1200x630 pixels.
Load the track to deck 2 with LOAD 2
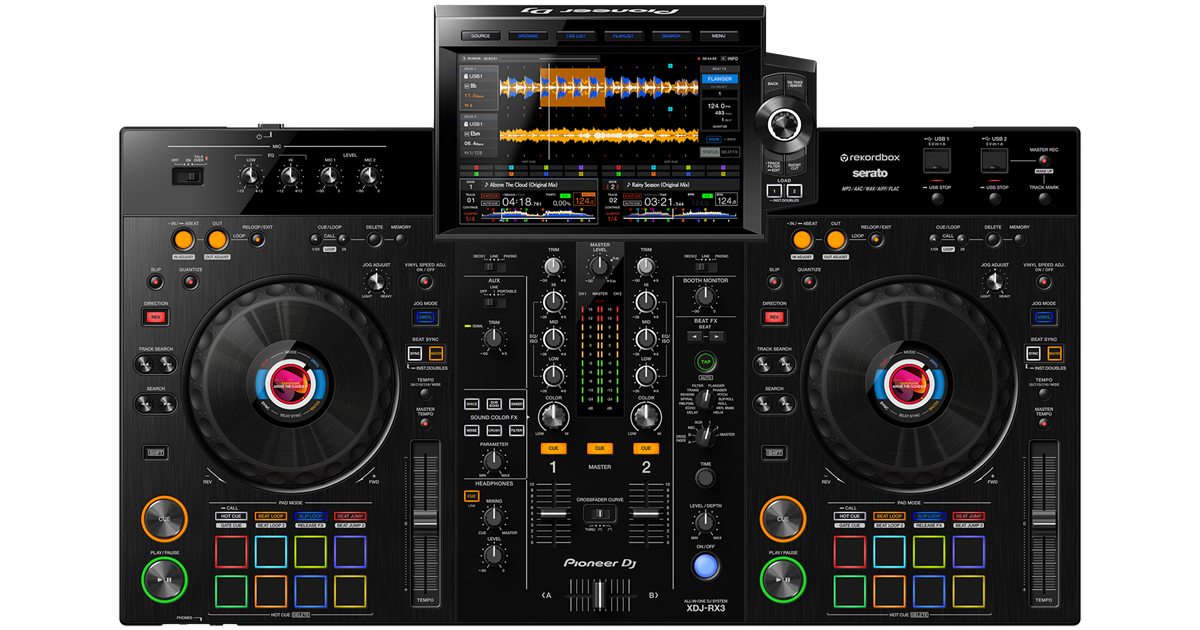(795, 190)
